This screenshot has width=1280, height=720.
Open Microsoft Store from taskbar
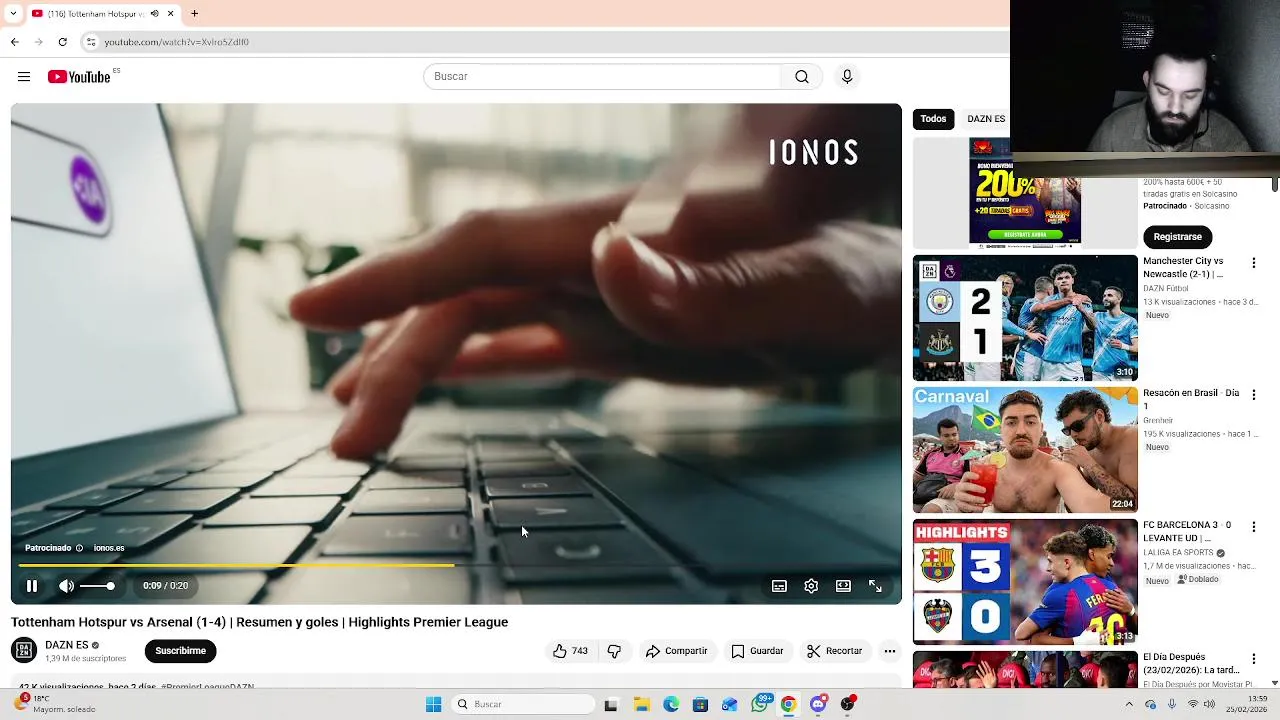tap(700, 705)
